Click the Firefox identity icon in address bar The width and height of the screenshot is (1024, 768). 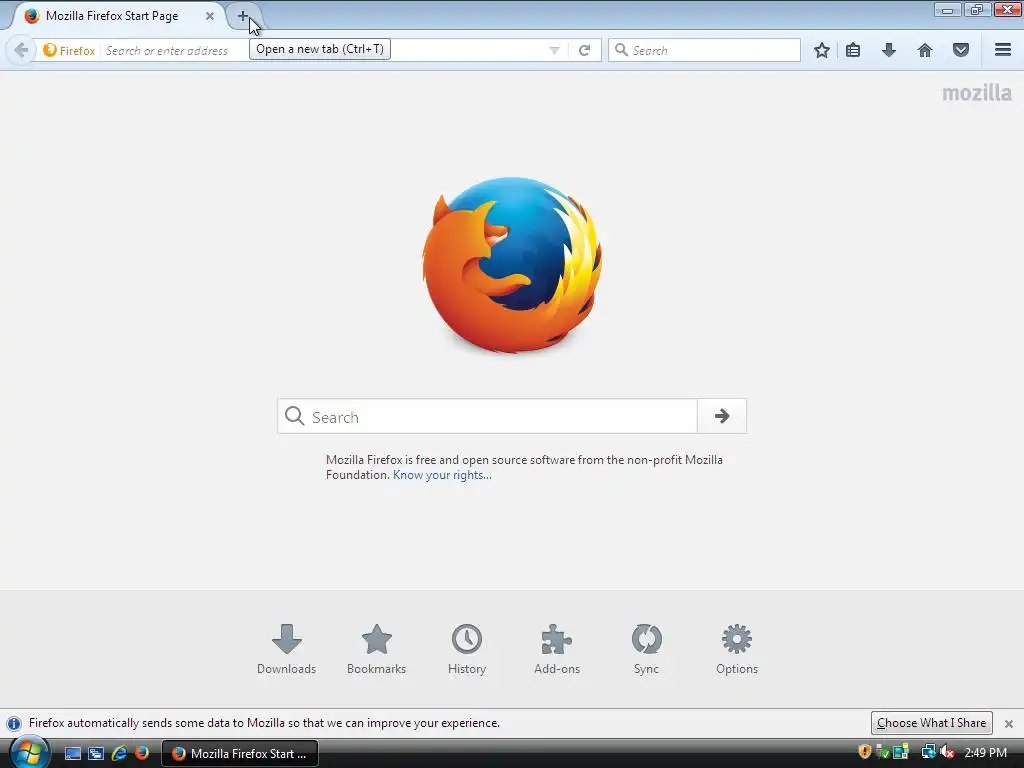click(50, 50)
